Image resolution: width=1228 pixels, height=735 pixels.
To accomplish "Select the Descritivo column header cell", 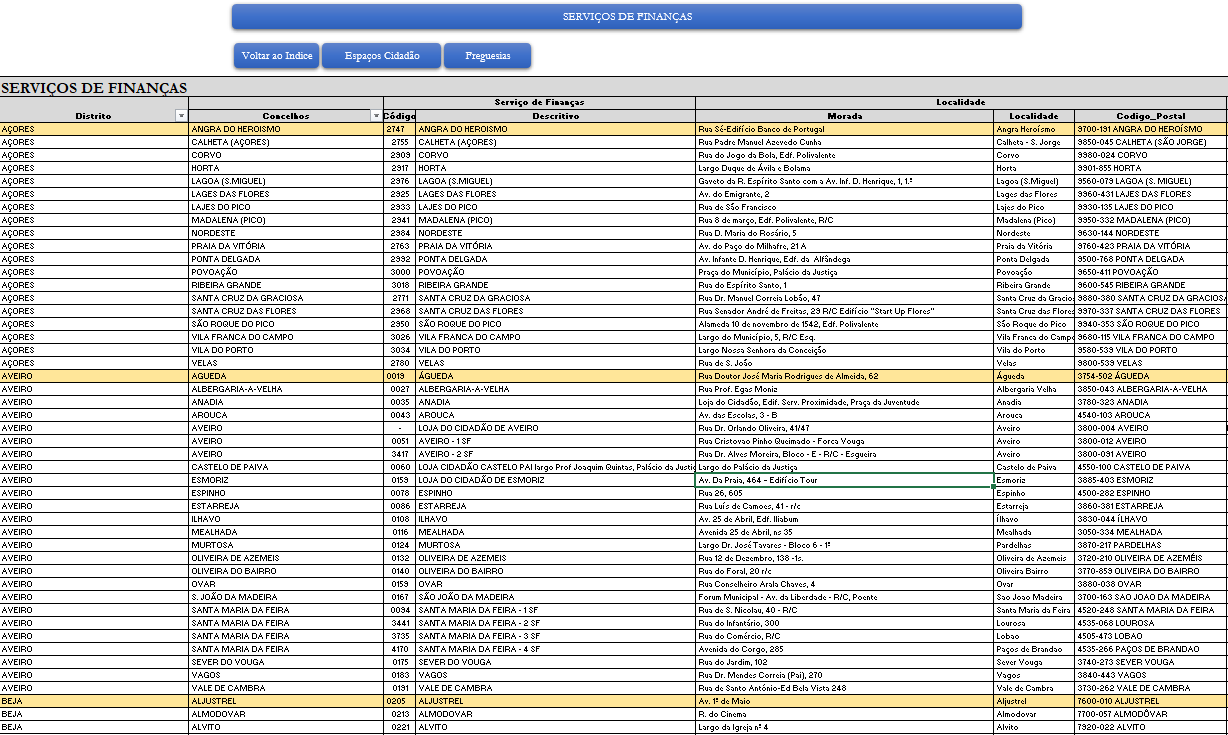I will coord(555,116).
